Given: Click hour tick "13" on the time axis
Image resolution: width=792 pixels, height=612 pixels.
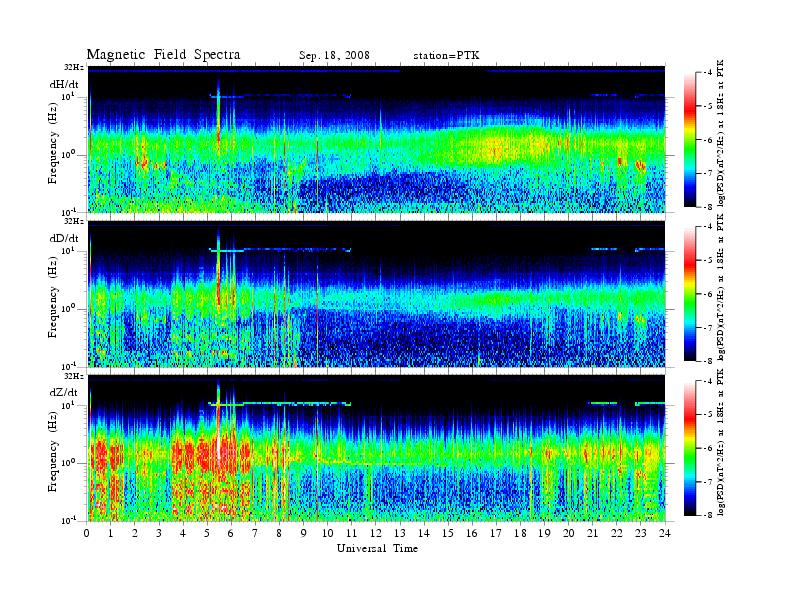Looking at the screenshot, I should pos(400,533).
